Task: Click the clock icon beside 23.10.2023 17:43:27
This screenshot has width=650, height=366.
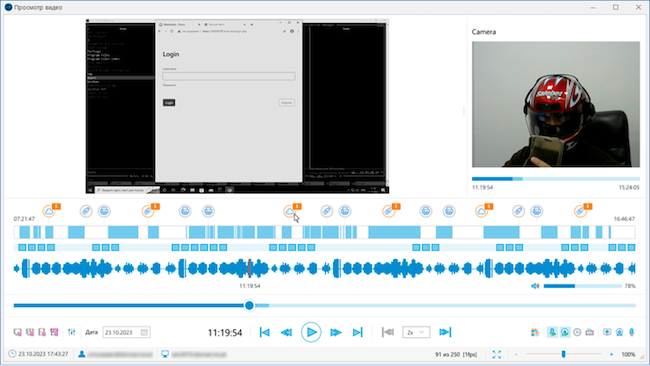Action: coord(12,354)
